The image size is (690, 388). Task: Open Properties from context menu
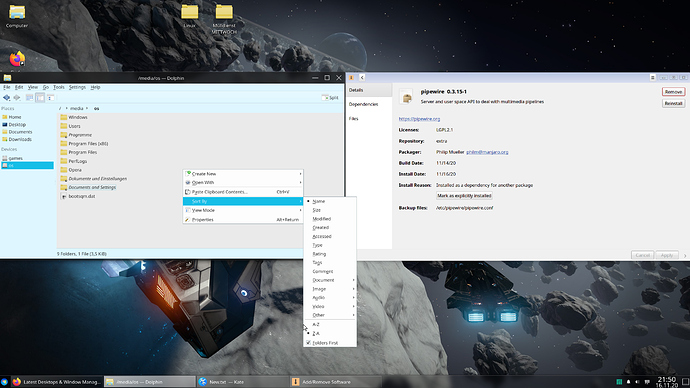(x=243, y=220)
